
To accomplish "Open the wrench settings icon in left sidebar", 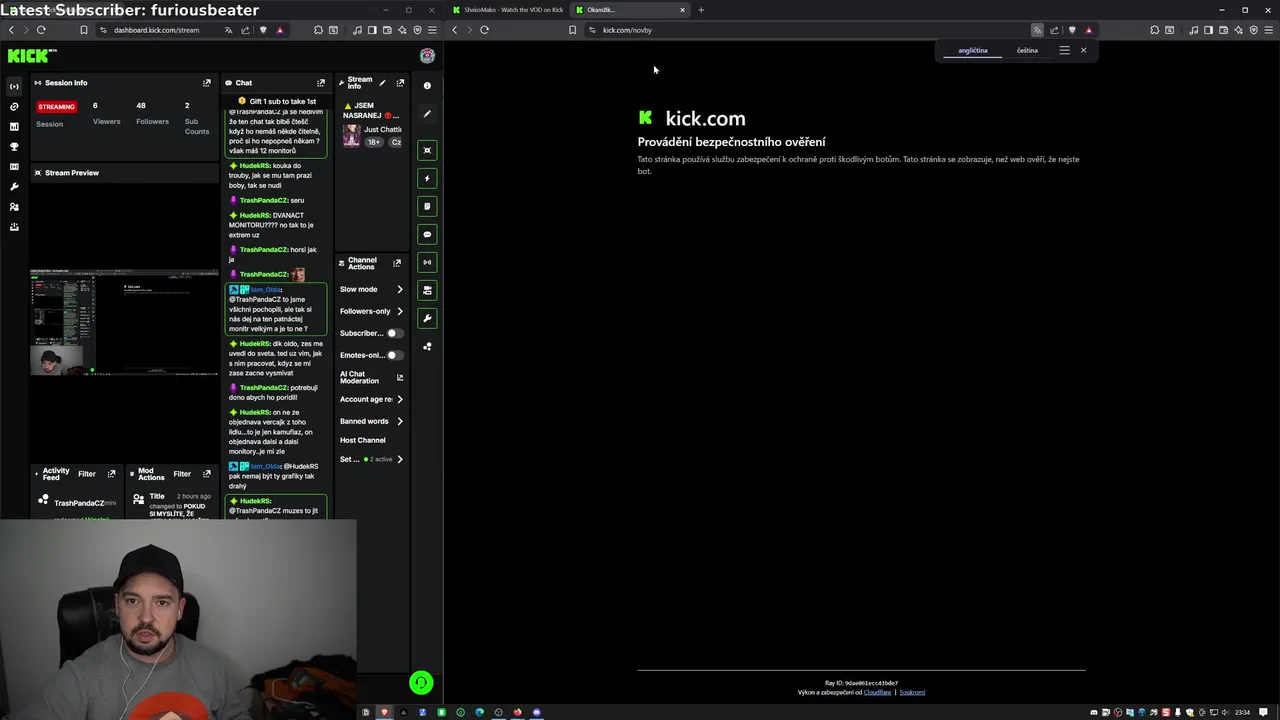I will (14, 186).
